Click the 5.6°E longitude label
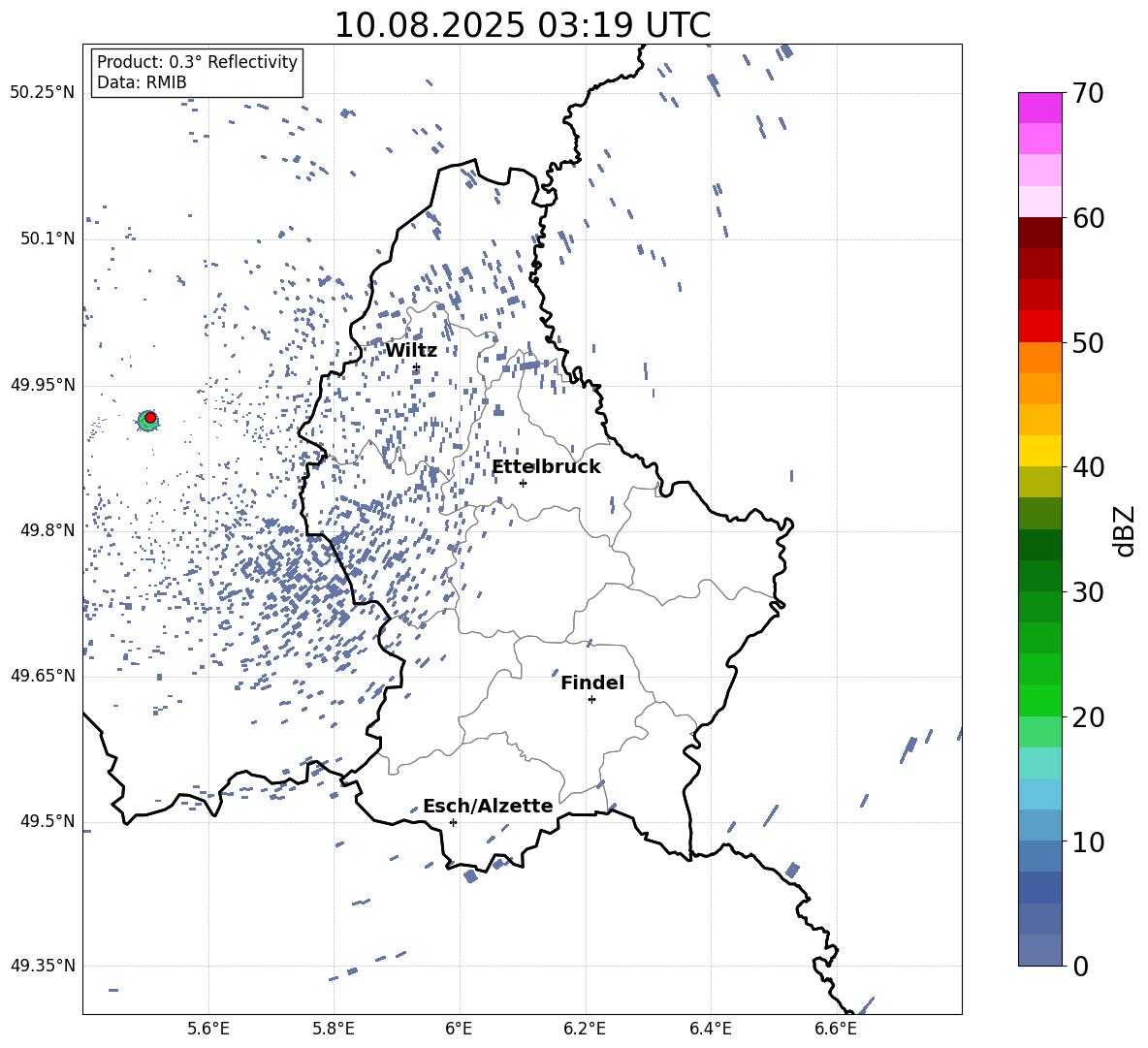The height and width of the screenshot is (1048, 1148). 208,1030
